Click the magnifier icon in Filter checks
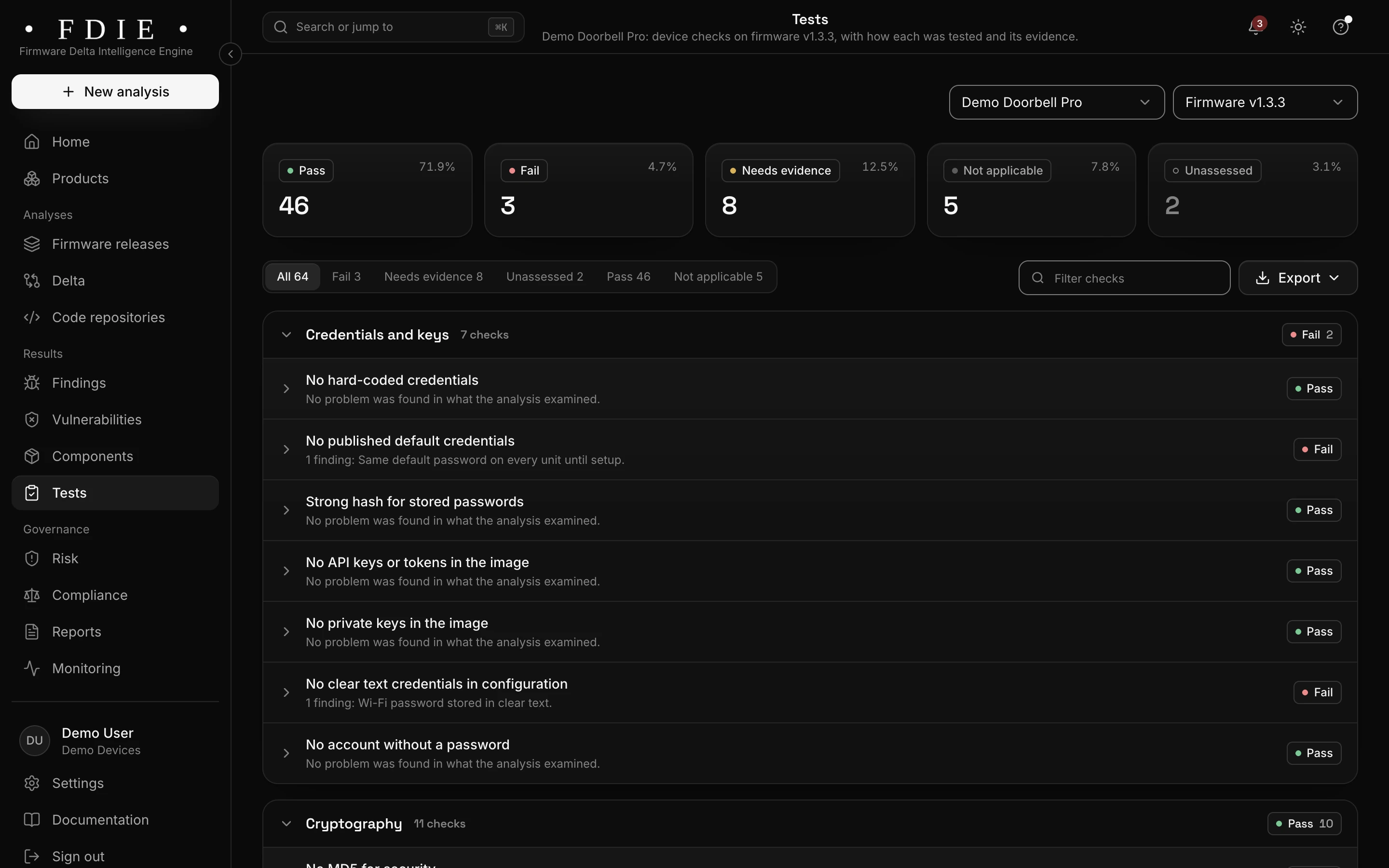Screen dimensions: 1389x868 click(1038, 278)
